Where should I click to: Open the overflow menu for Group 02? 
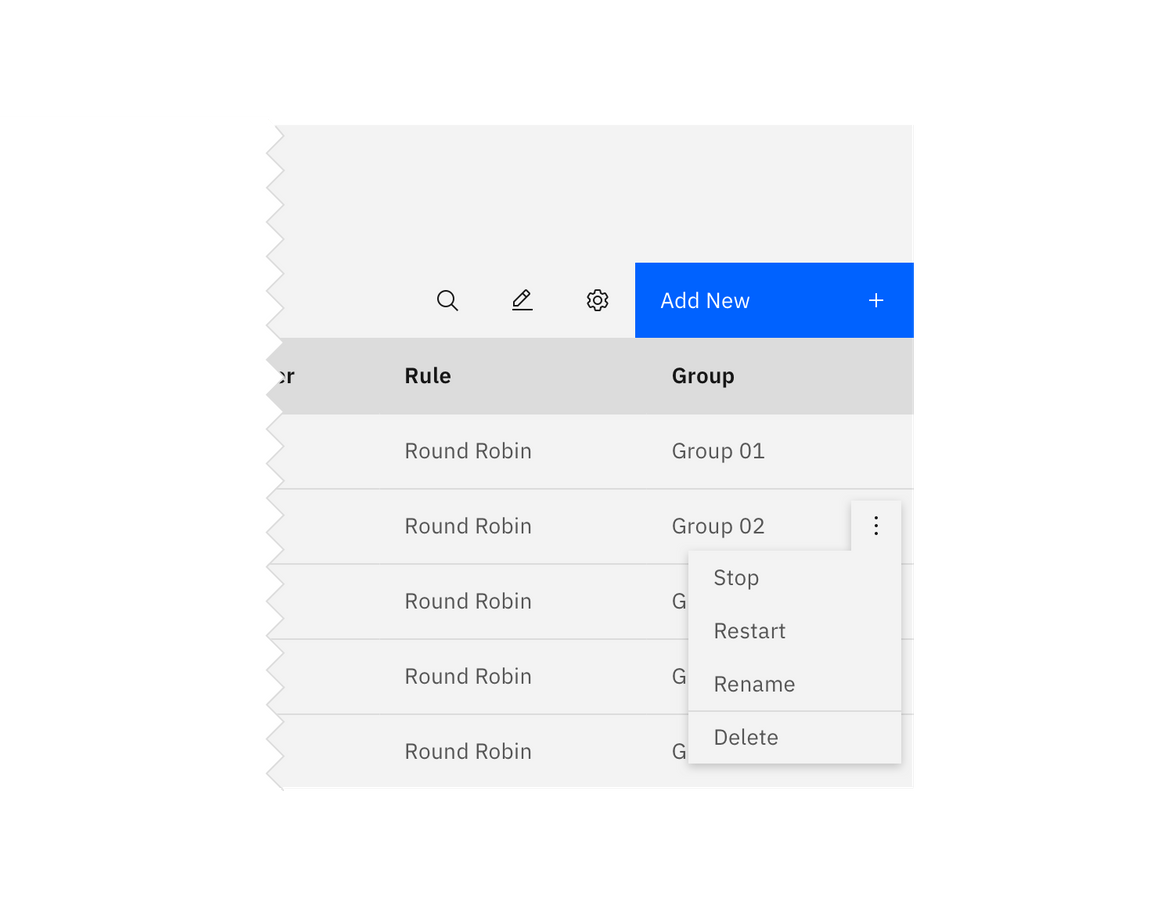876,525
